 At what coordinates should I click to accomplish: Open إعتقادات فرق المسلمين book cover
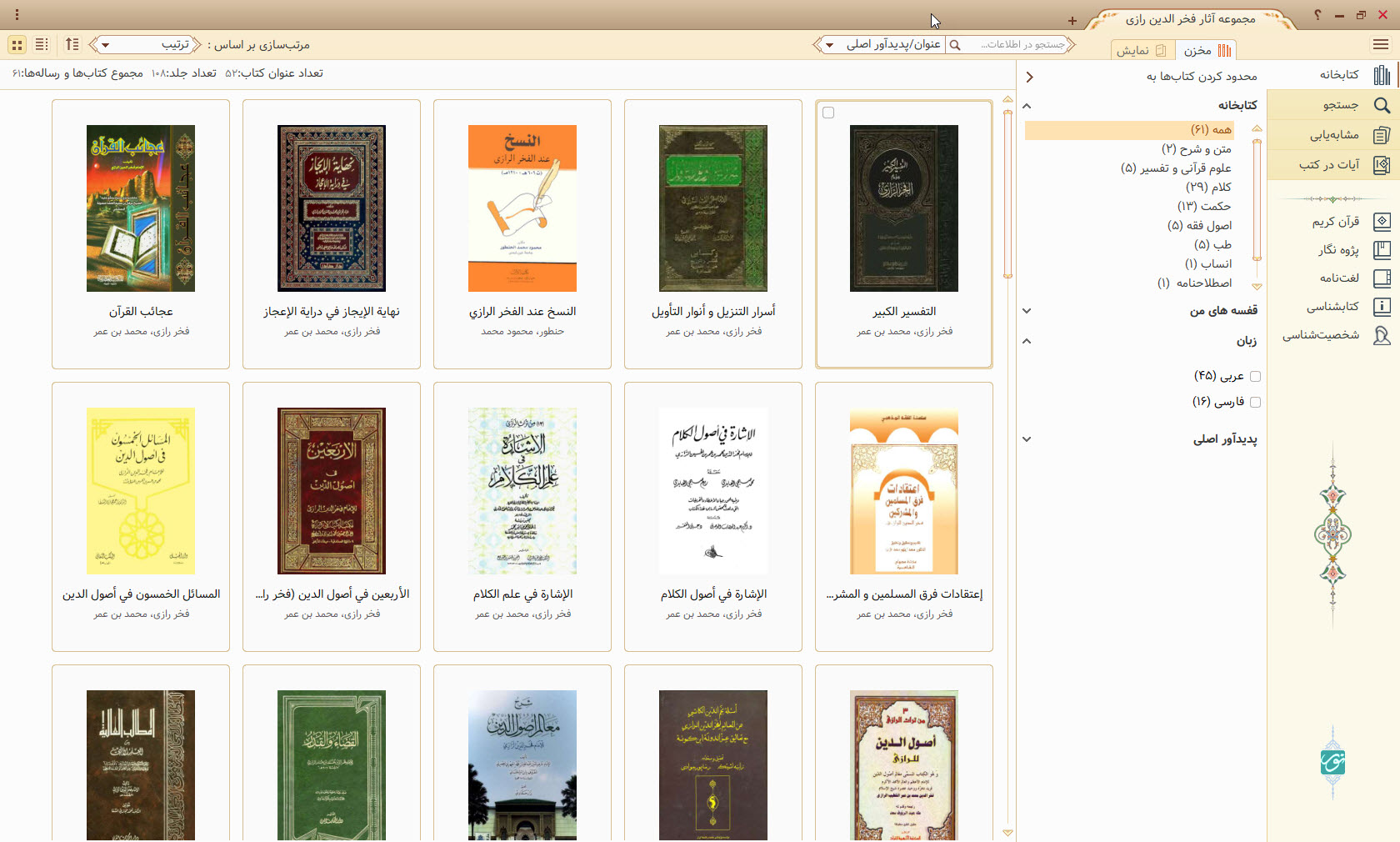pyautogui.click(x=904, y=491)
